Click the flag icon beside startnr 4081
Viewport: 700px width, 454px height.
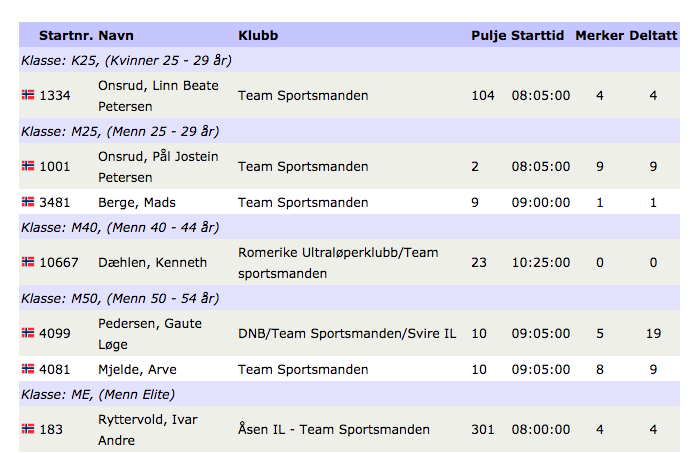tap(28, 369)
